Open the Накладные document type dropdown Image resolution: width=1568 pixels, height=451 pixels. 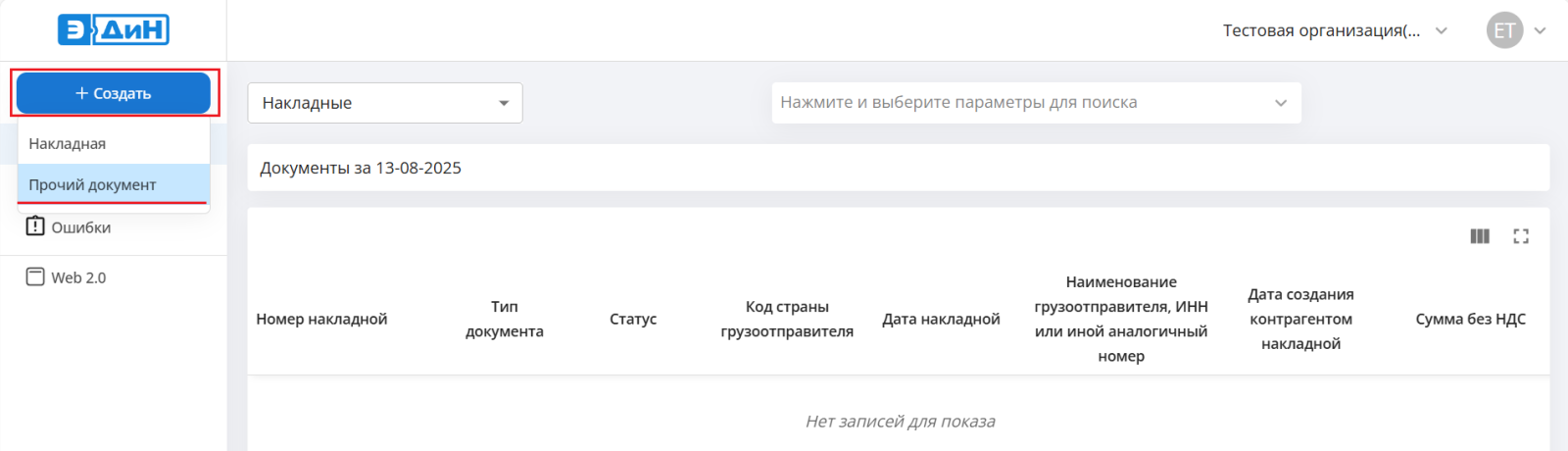[385, 103]
